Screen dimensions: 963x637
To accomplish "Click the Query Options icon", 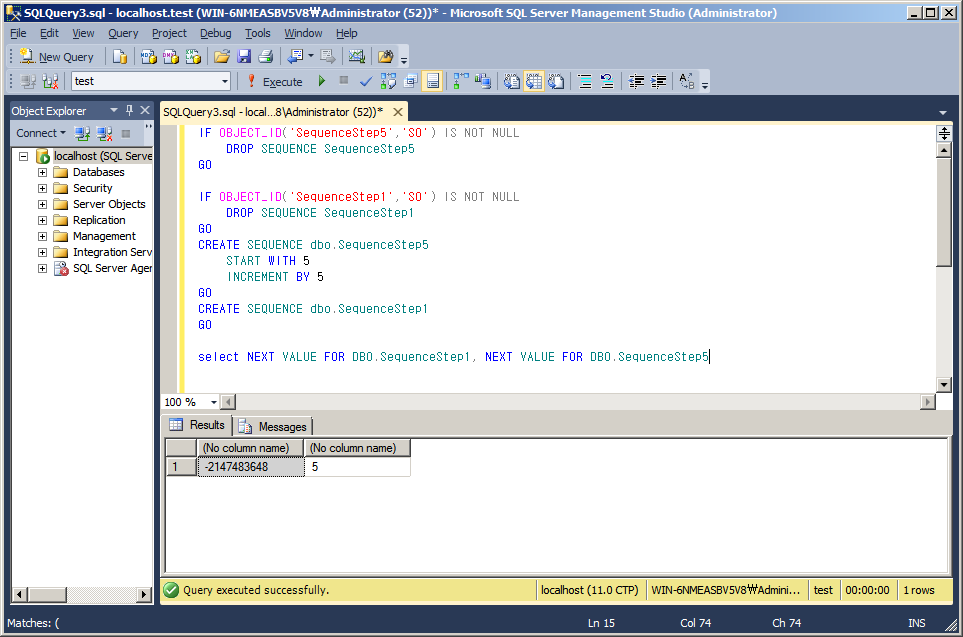I will (410, 81).
